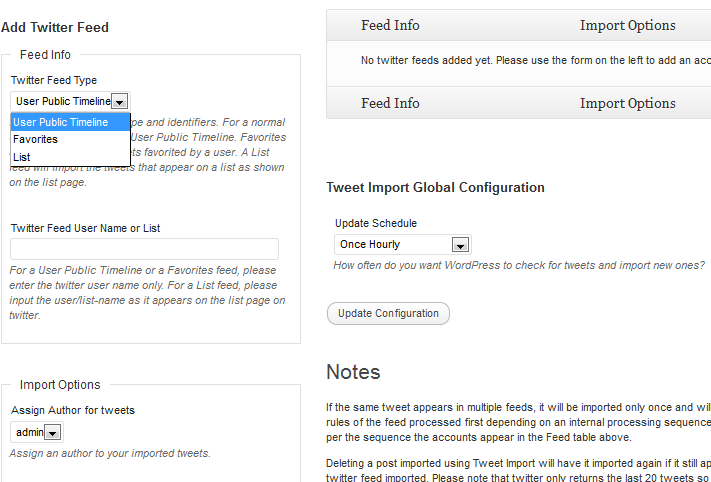Click the Tweet Import Global Configuration heading
Viewport: 711px width, 482px height.
pos(435,187)
